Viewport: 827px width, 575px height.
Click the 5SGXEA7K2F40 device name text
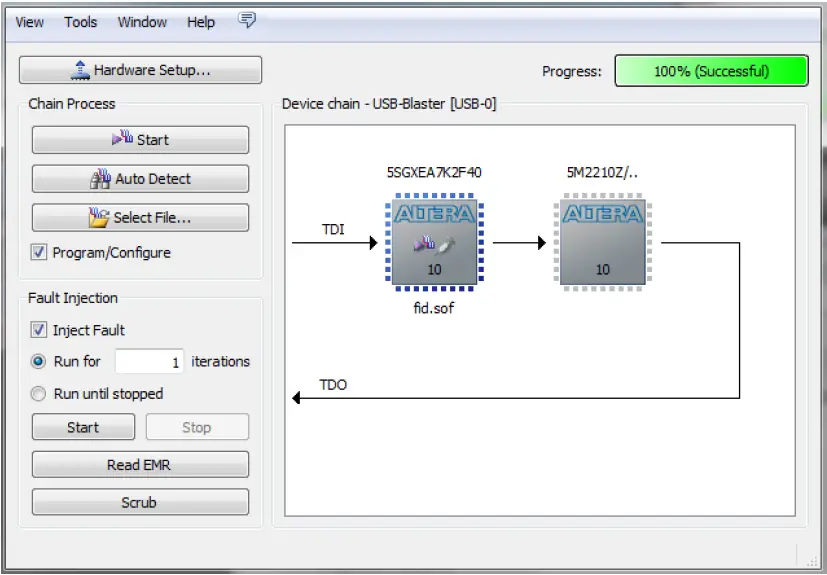pyautogui.click(x=434, y=172)
